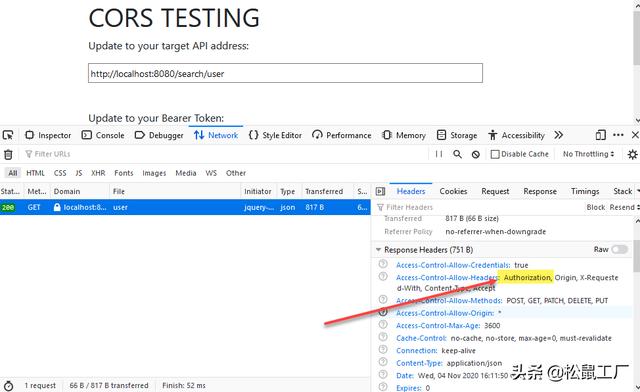Sort by Domain column header
640x392 pixels.
point(80,191)
